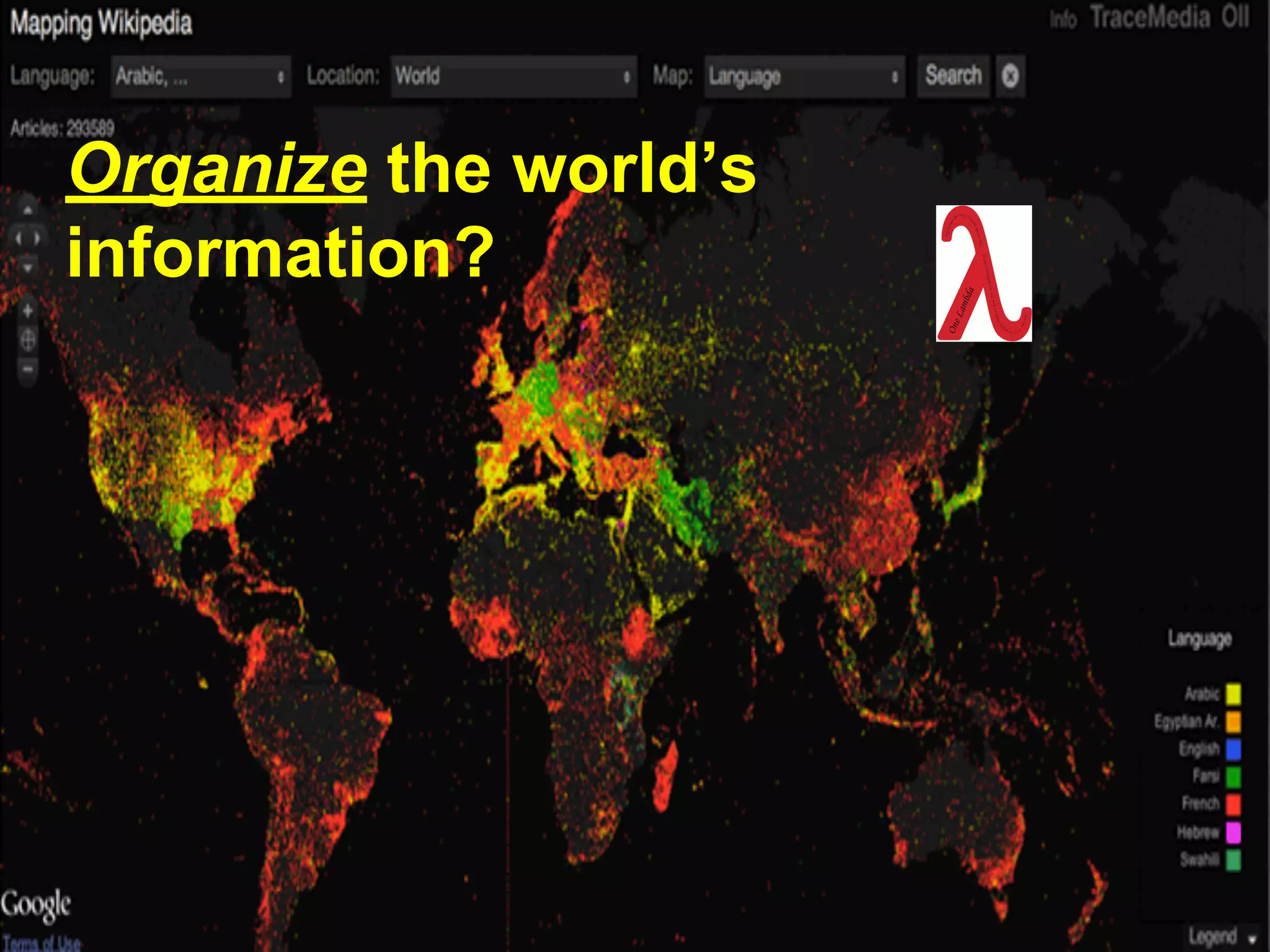The height and width of the screenshot is (952, 1270).
Task: Click the orange Egyptian Ar. legend swatch
Action: (x=1233, y=721)
